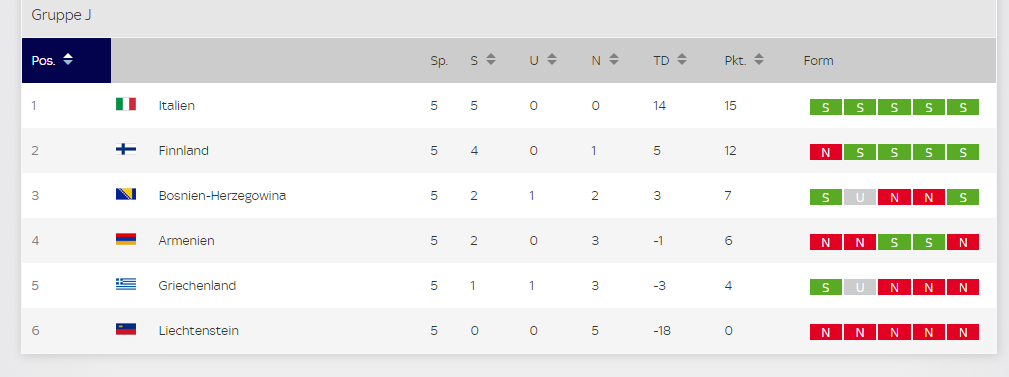Sort by losses using N column arrows

(614, 60)
